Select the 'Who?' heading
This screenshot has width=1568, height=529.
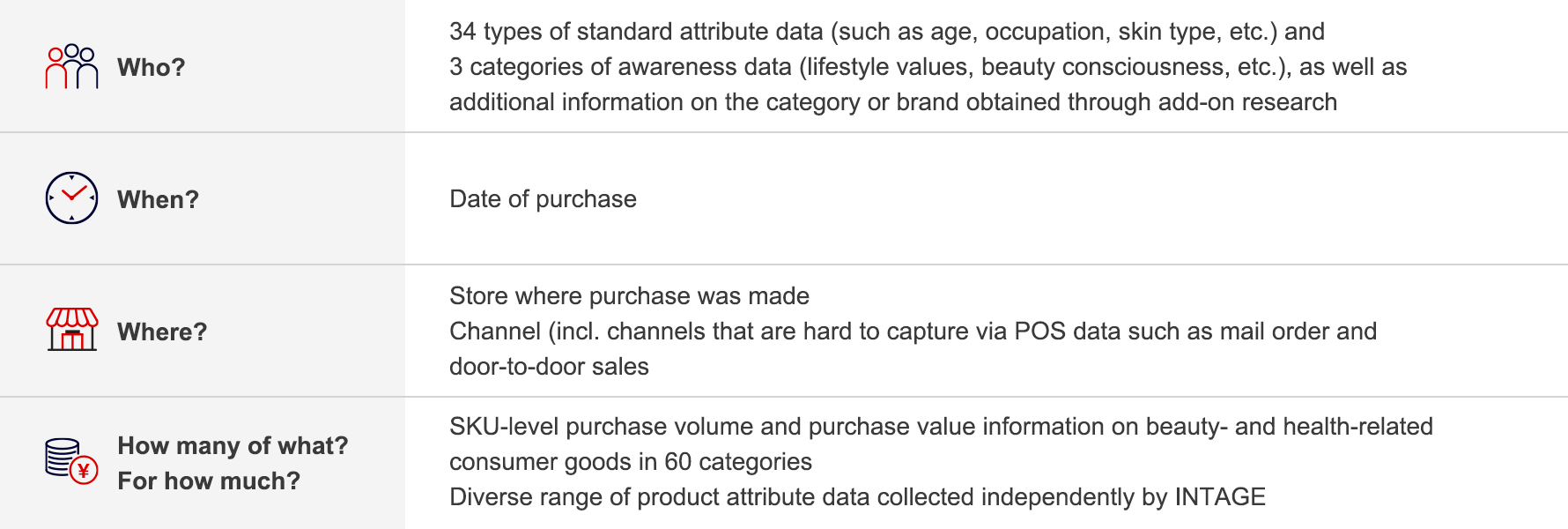coord(152,67)
